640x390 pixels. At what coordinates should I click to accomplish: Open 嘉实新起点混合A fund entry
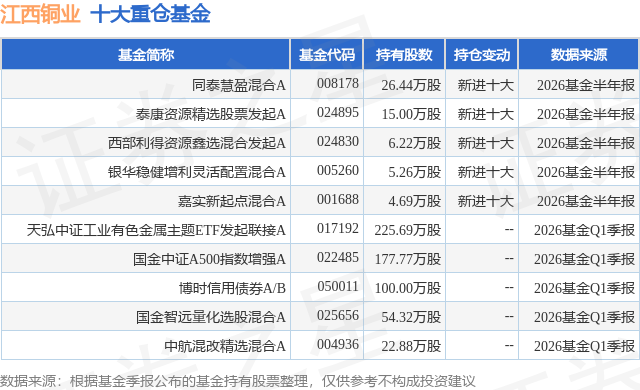pos(232,201)
